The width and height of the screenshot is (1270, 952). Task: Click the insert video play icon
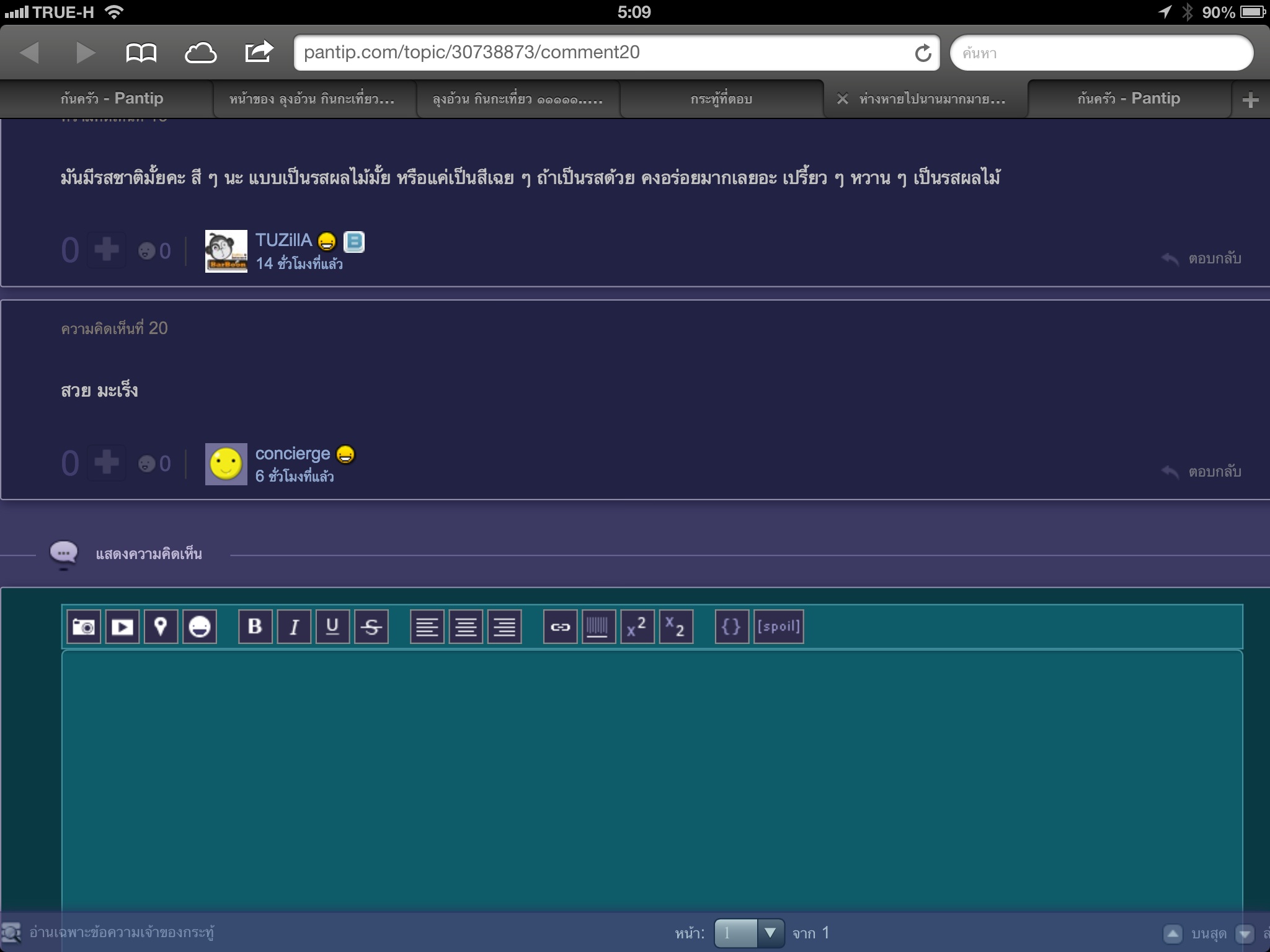[x=122, y=627]
